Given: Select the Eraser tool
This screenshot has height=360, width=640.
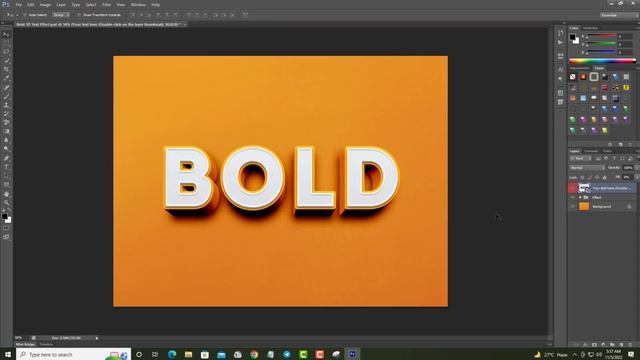Looking at the screenshot, I should click(x=6, y=122).
